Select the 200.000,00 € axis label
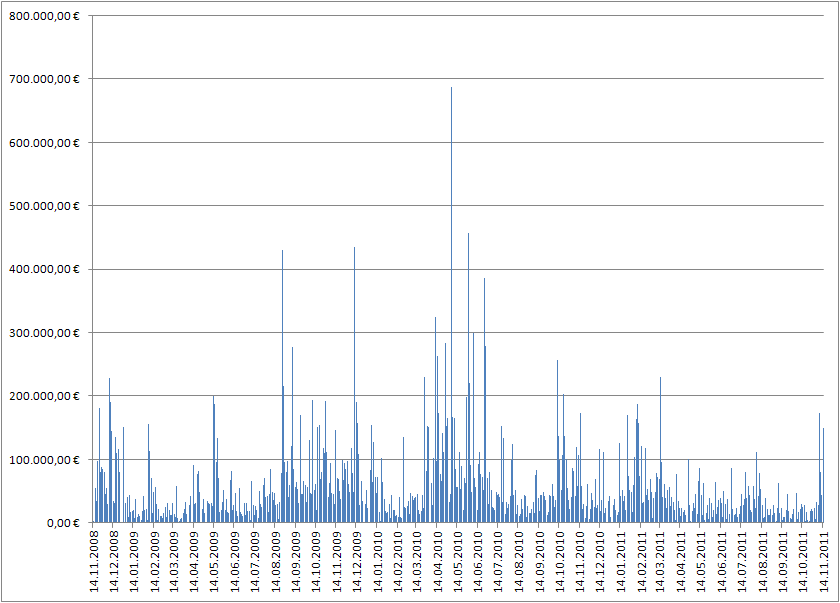The height and width of the screenshot is (603, 840). pos(44,396)
